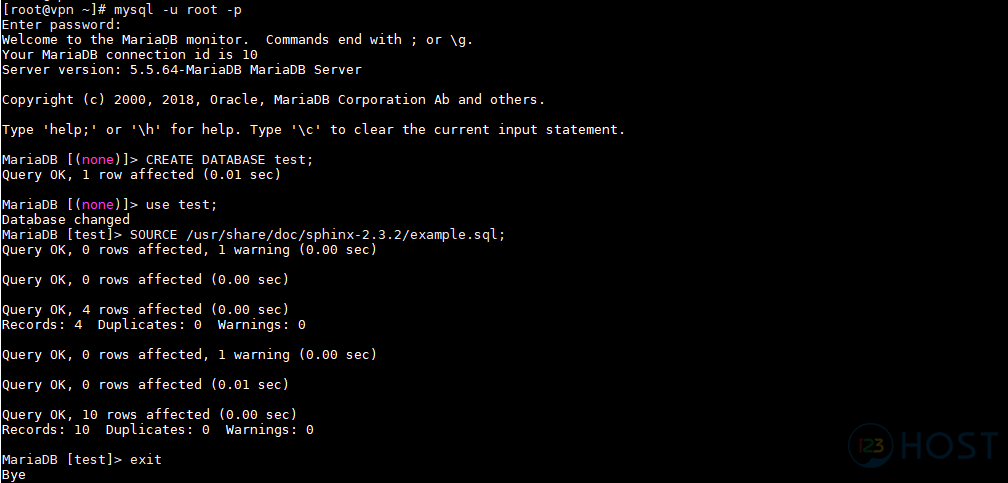The width and height of the screenshot is (1008, 483).
Task: Click the mysql -u root -p command
Action: 177,10
